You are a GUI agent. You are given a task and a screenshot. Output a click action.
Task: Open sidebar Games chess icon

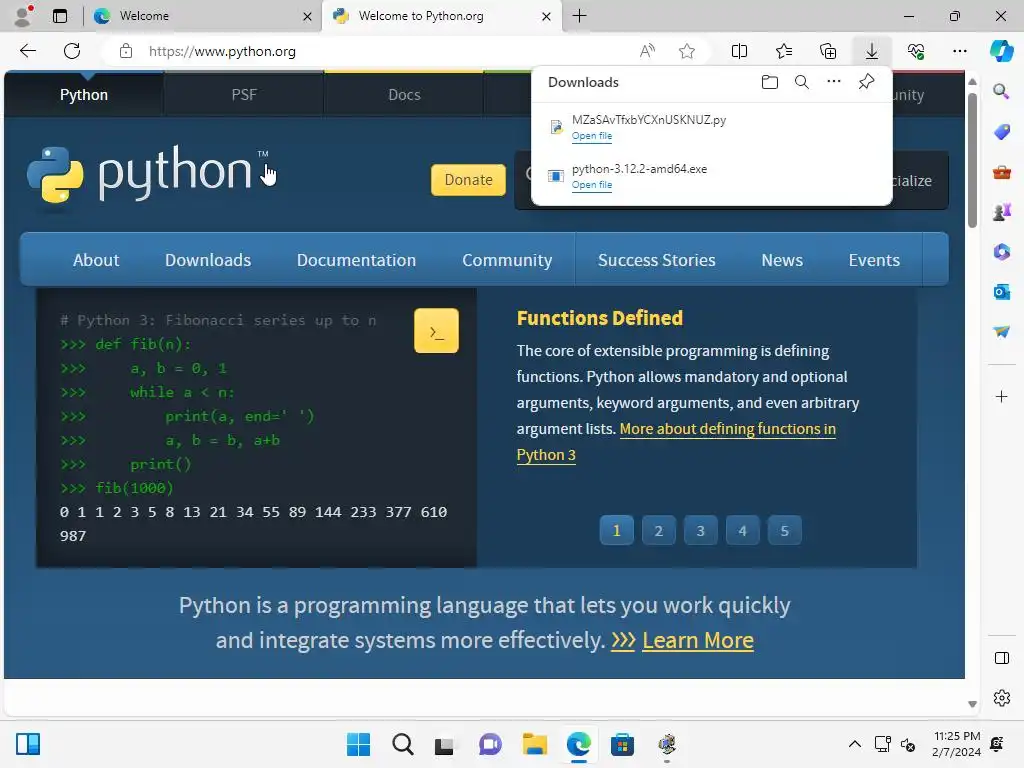pyautogui.click(x=1001, y=212)
